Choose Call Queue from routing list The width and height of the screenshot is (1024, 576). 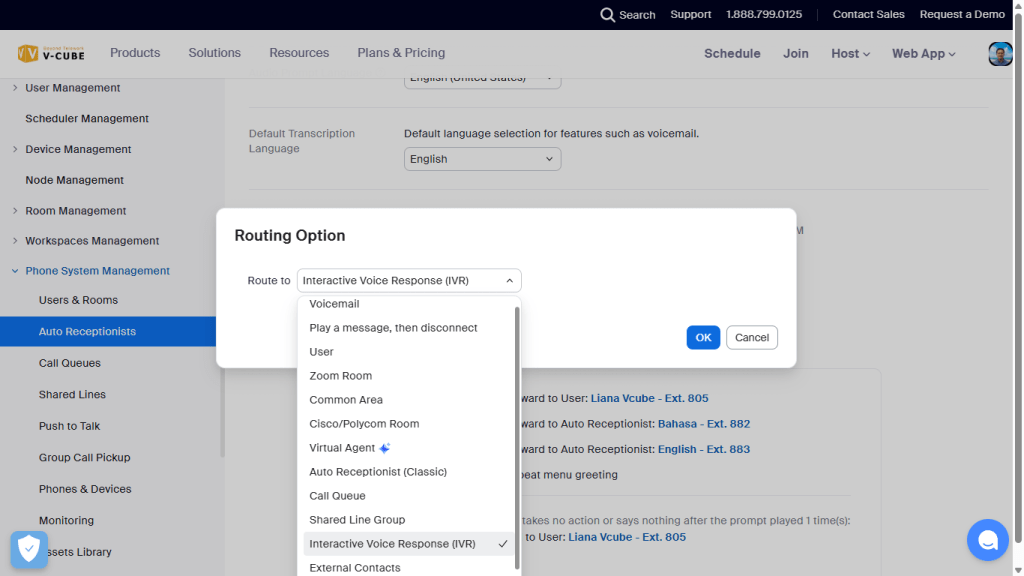pyautogui.click(x=337, y=496)
